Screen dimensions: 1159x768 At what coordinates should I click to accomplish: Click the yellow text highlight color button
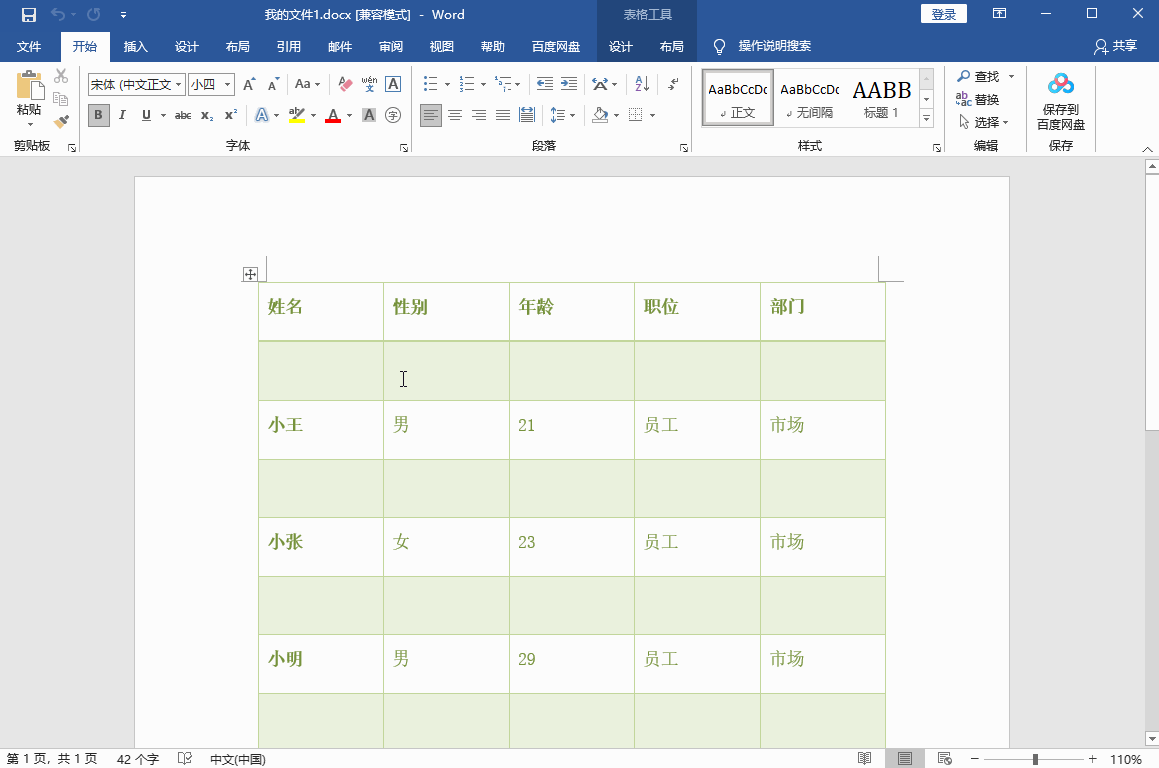297,115
